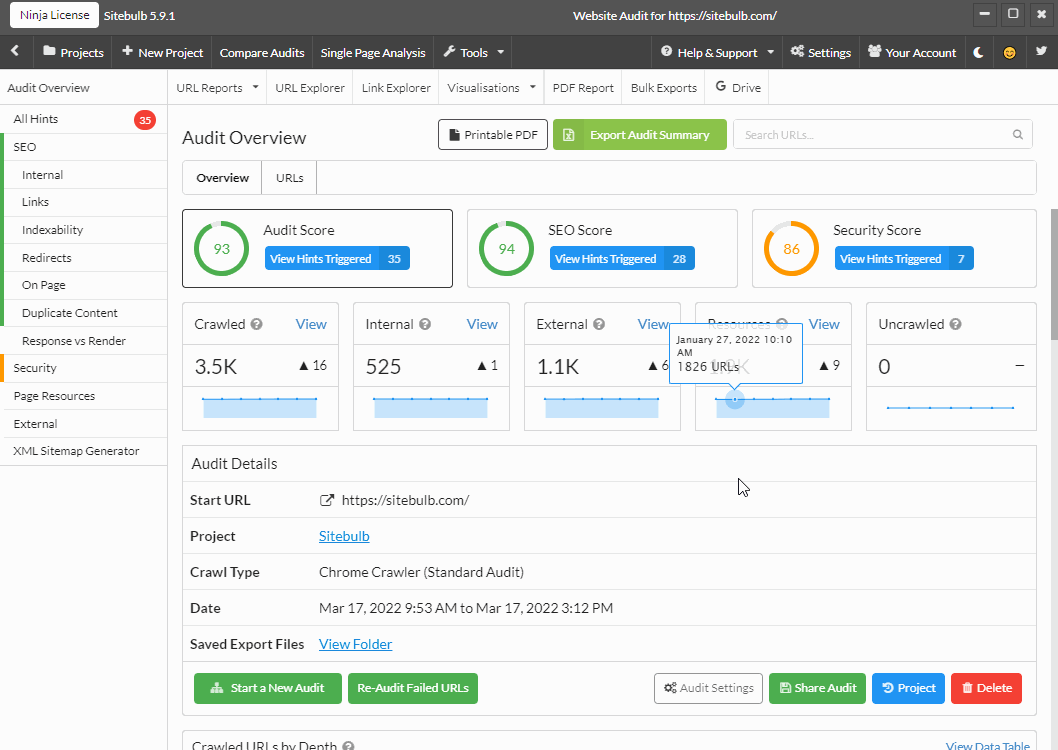Click Re-Audit Failed URLs button
This screenshot has height=750, width=1058.
(x=413, y=688)
